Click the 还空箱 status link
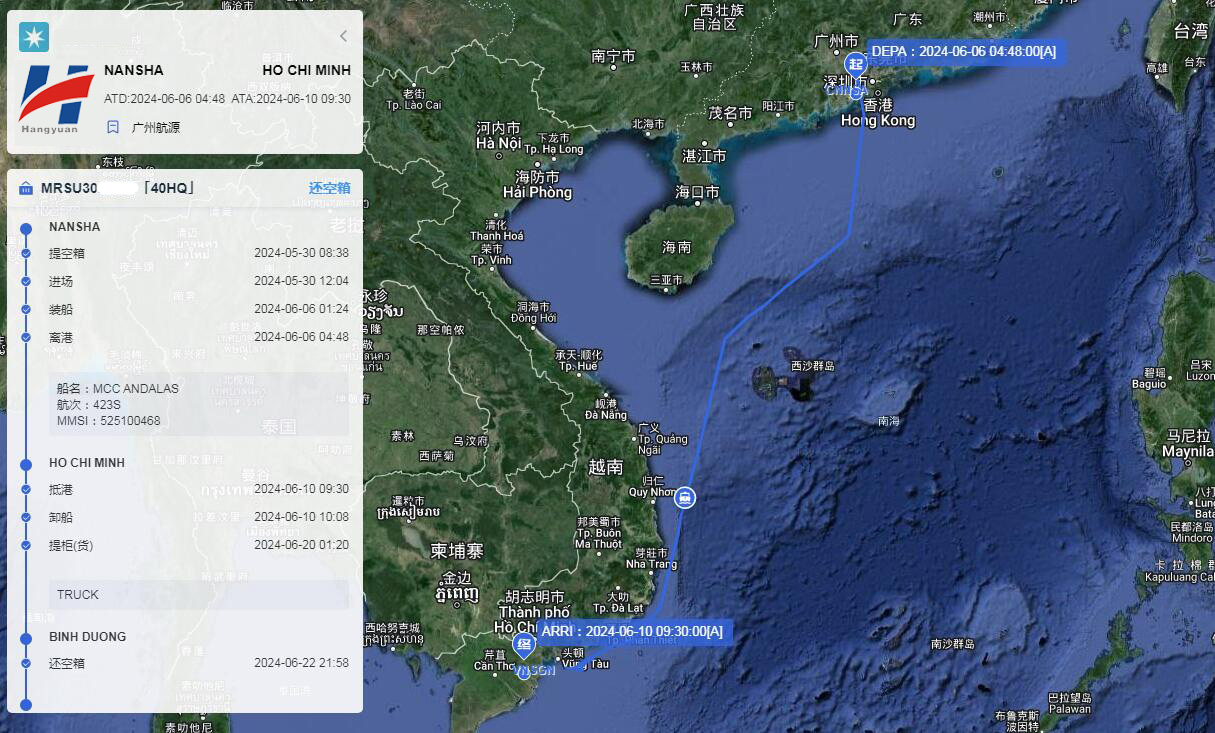The width and height of the screenshot is (1215, 733). [329, 188]
